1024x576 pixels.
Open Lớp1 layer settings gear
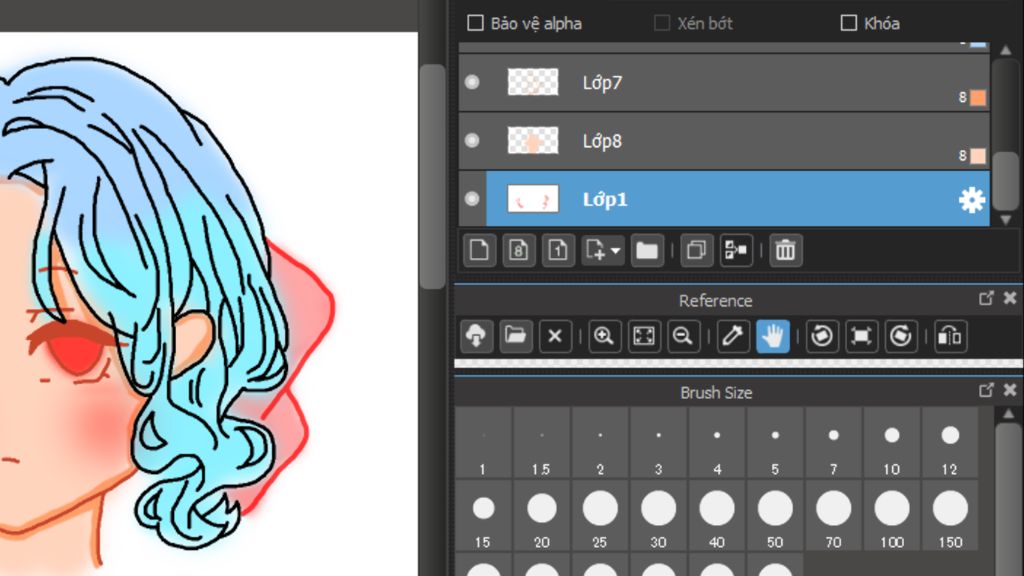[972, 199]
